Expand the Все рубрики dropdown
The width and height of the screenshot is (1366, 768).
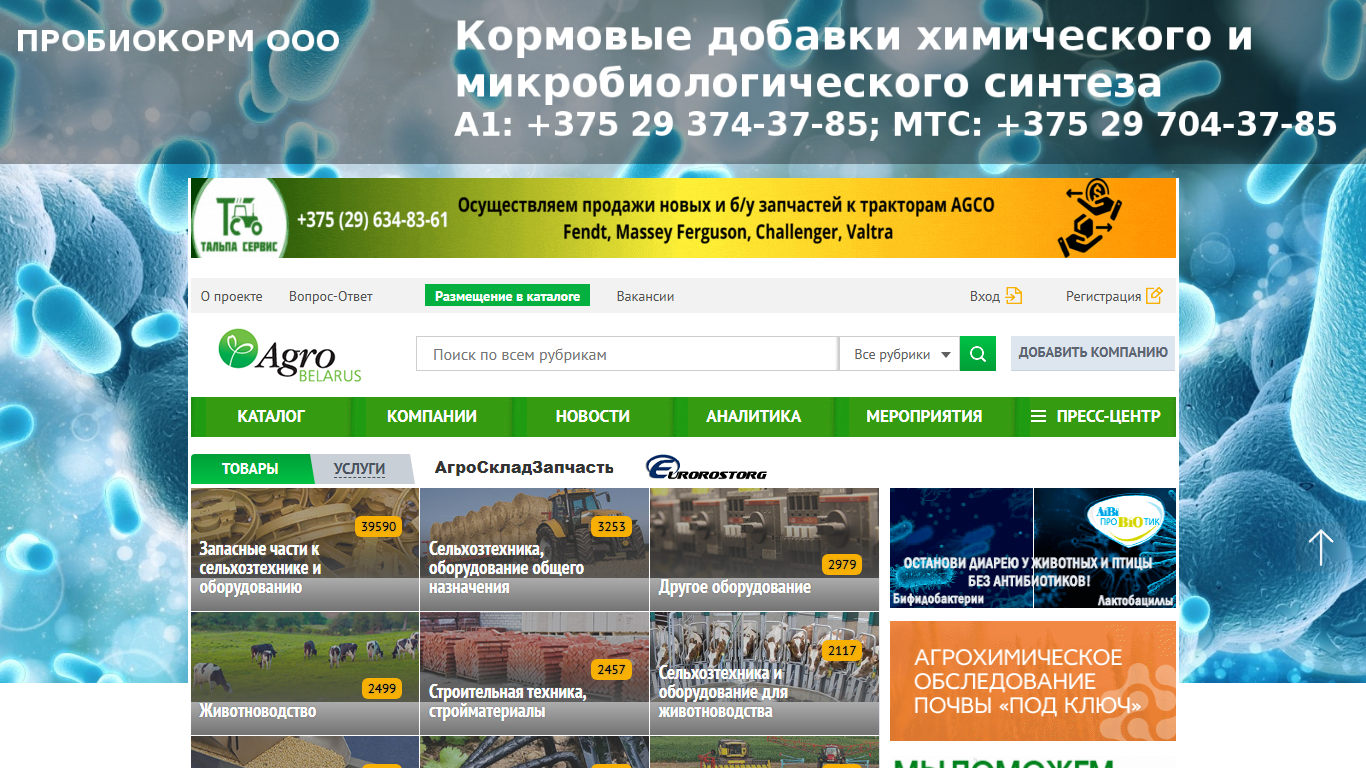pyautogui.click(x=899, y=354)
